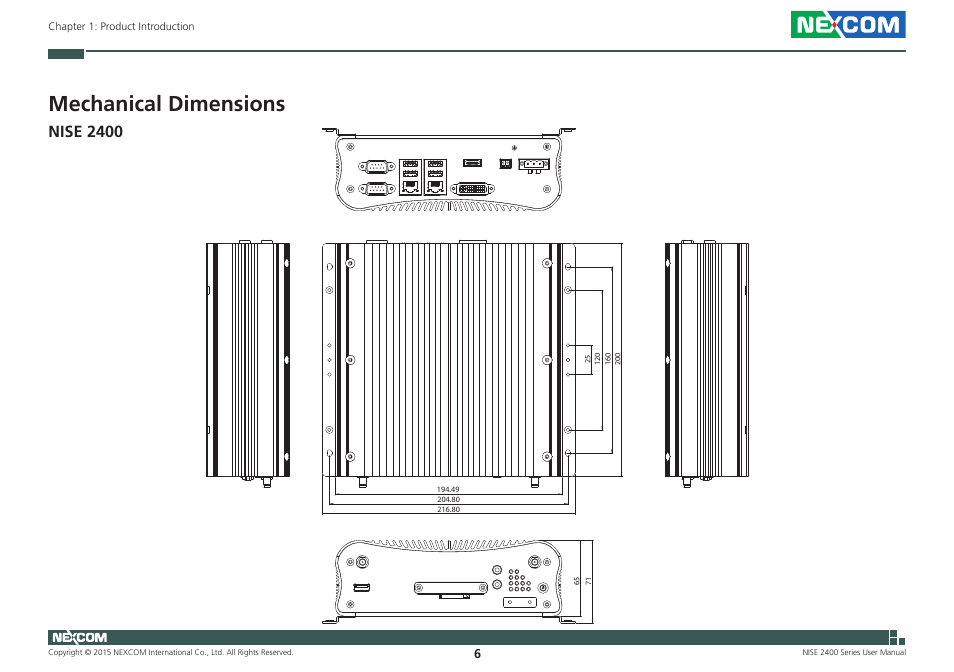Click the vertical 120 dimension label
The image size is (954, 672).
click(597, 358)
